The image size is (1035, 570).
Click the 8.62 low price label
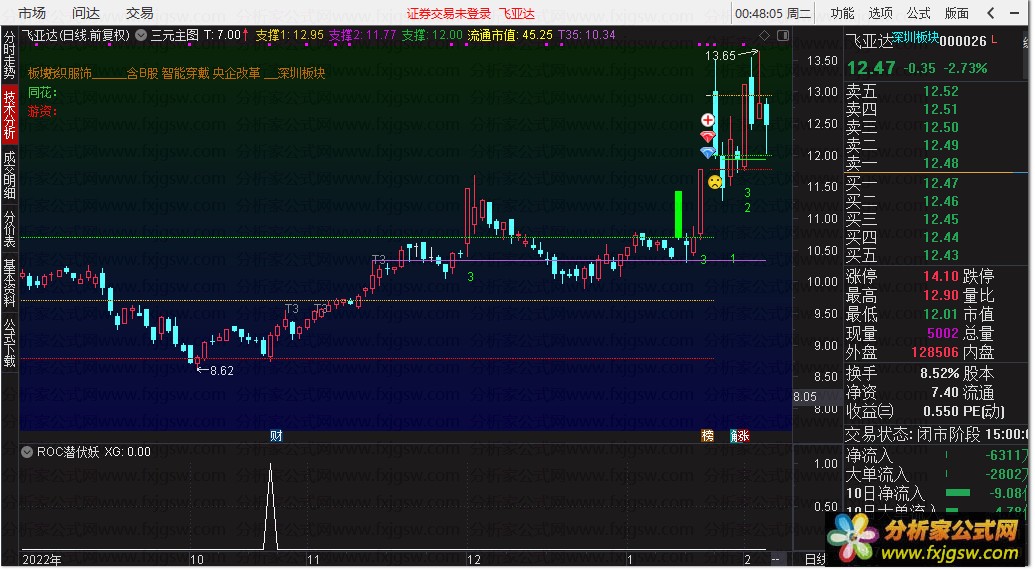point(222,371)
